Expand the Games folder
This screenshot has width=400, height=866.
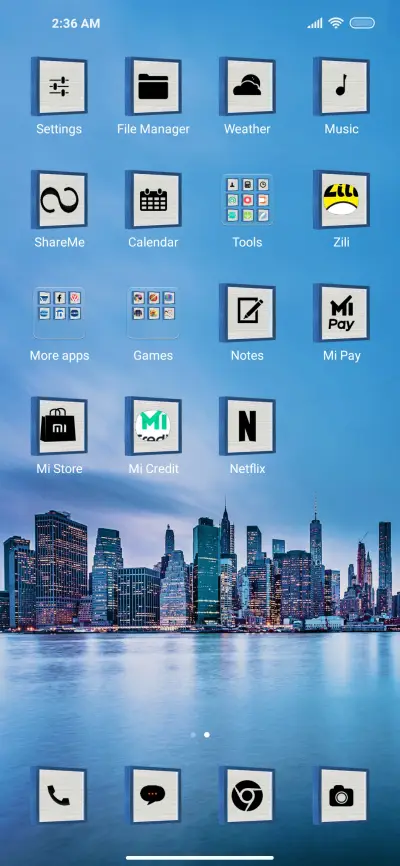click(153, 313)
